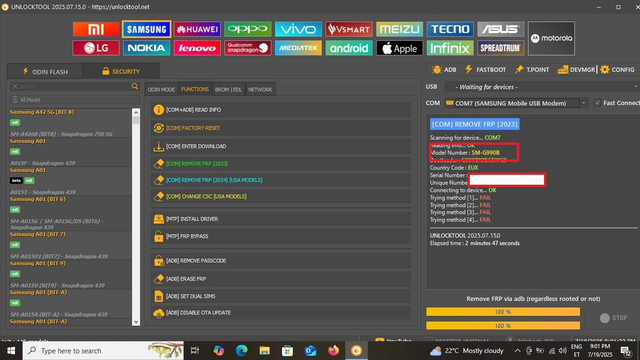
Task: Run [ADB] Erase FRP
Action: [x=281, y=279]
